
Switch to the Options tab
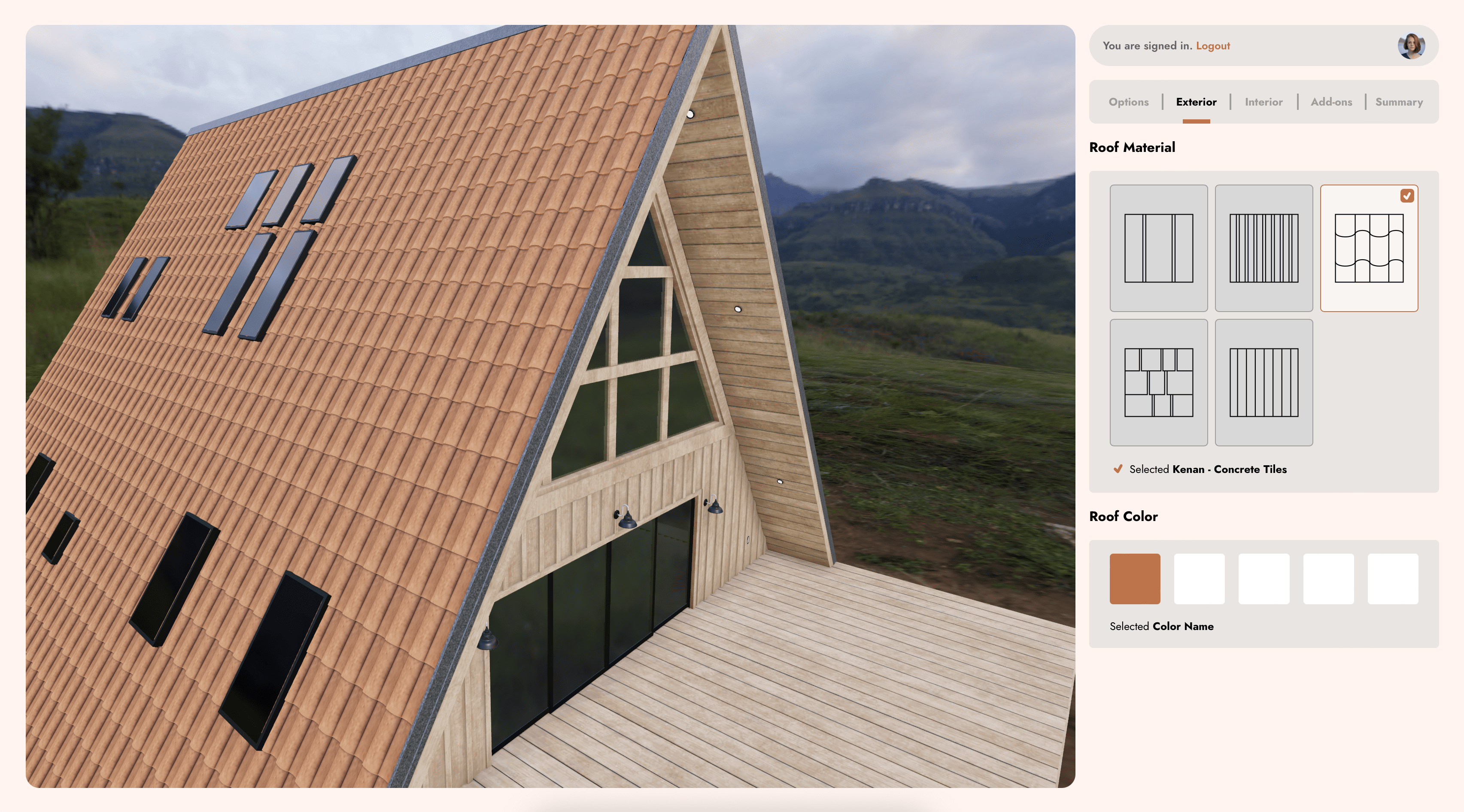click(x=1128, y=101)
